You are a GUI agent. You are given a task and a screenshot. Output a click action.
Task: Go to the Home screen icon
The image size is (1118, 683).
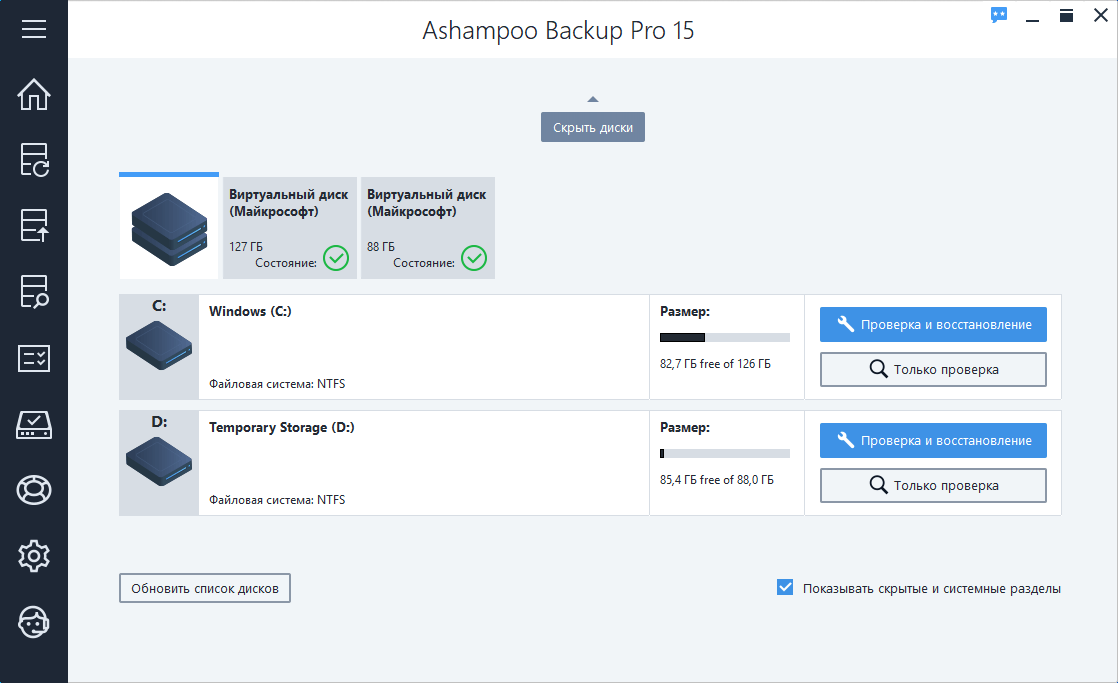[x=34, y=95]
